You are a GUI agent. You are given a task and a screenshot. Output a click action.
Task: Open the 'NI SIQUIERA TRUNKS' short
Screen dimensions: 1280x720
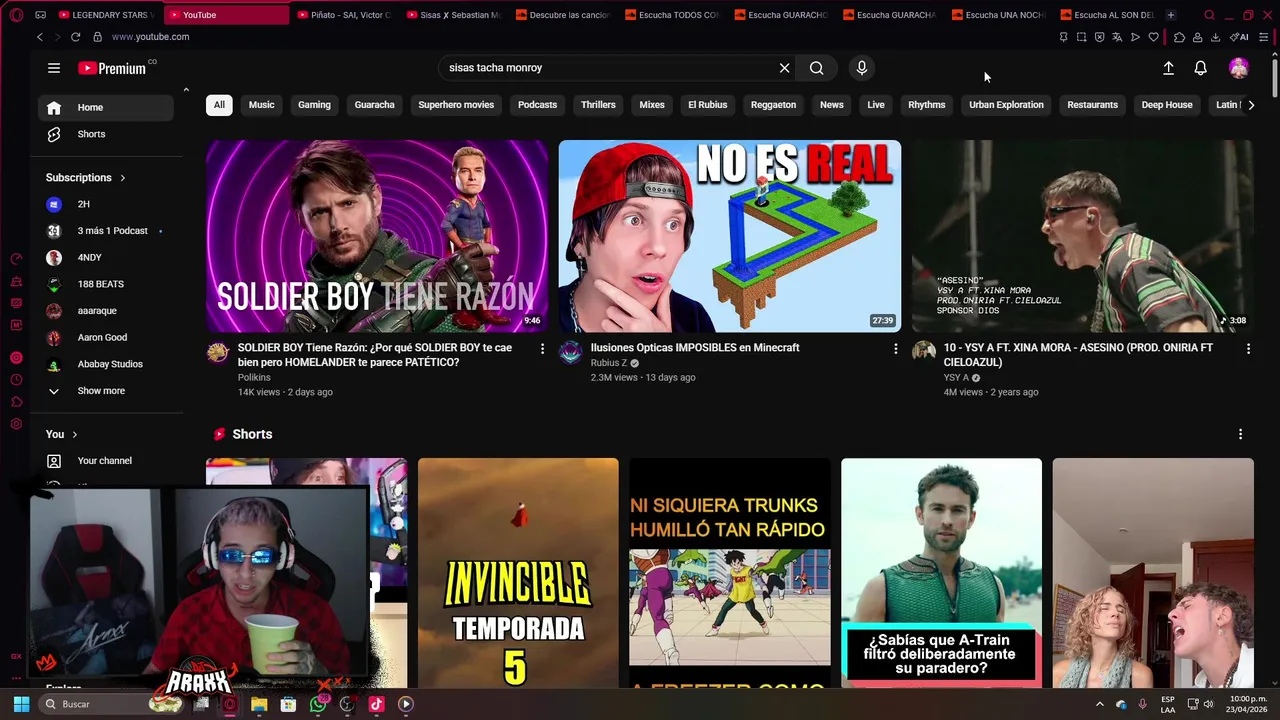coord(730,573)
